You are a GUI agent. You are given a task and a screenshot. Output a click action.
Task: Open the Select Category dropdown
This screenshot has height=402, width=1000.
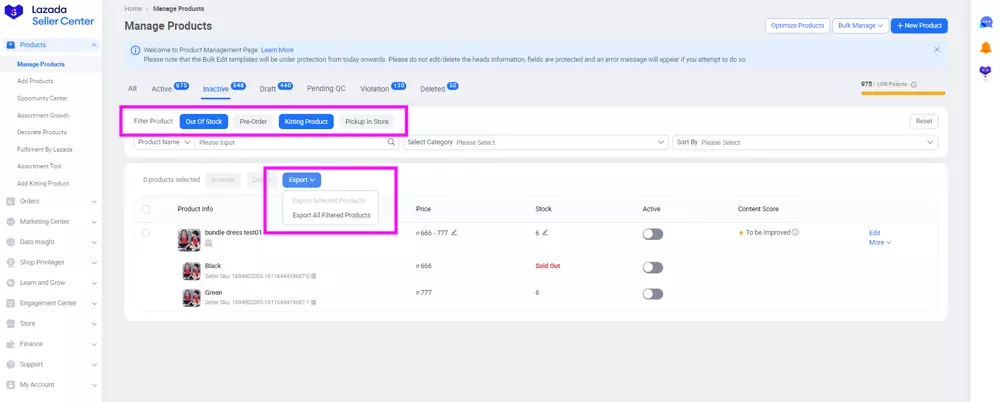536,143
